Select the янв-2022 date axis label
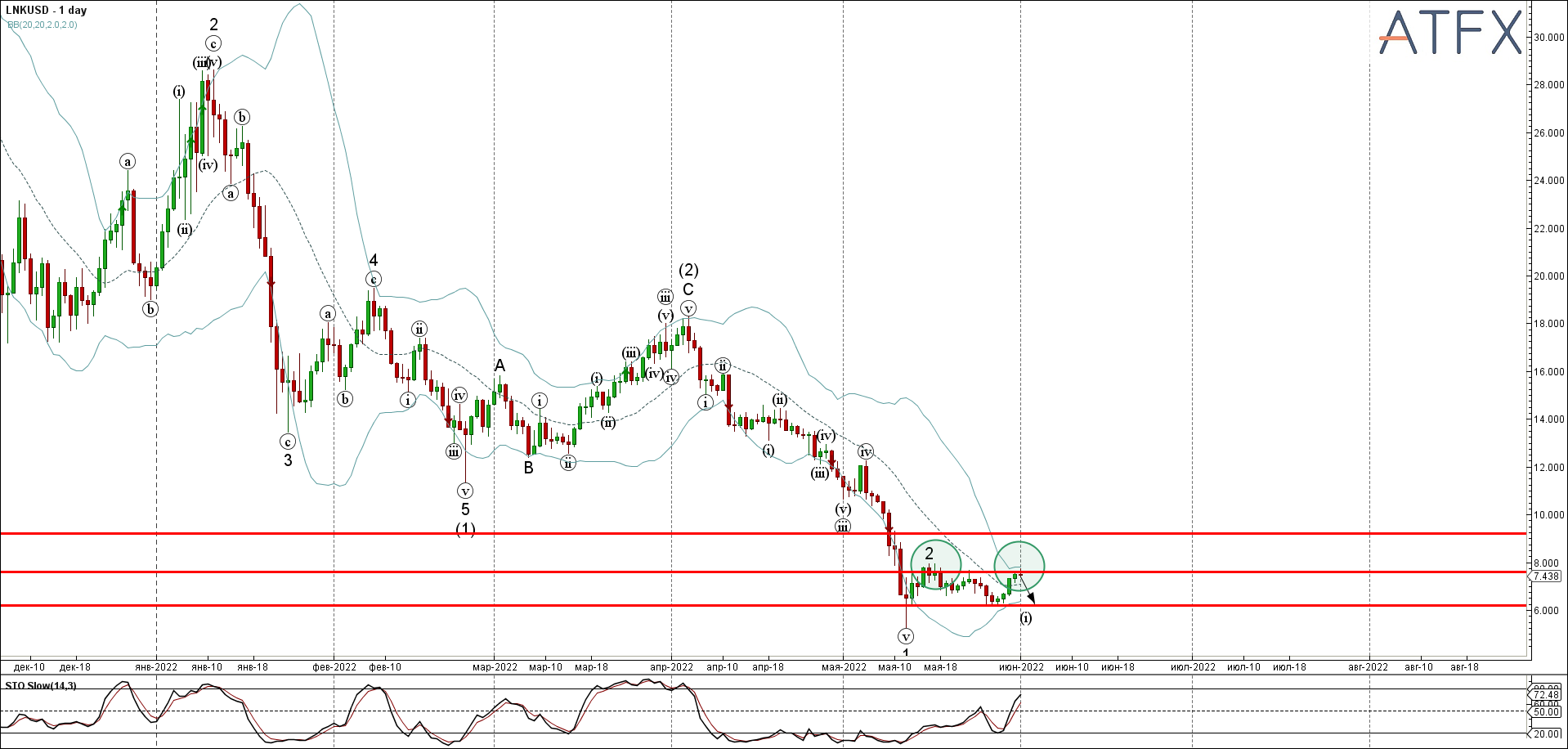Image resolution: width=1568 pixels, height=749 pixels. tap(155, 666)
